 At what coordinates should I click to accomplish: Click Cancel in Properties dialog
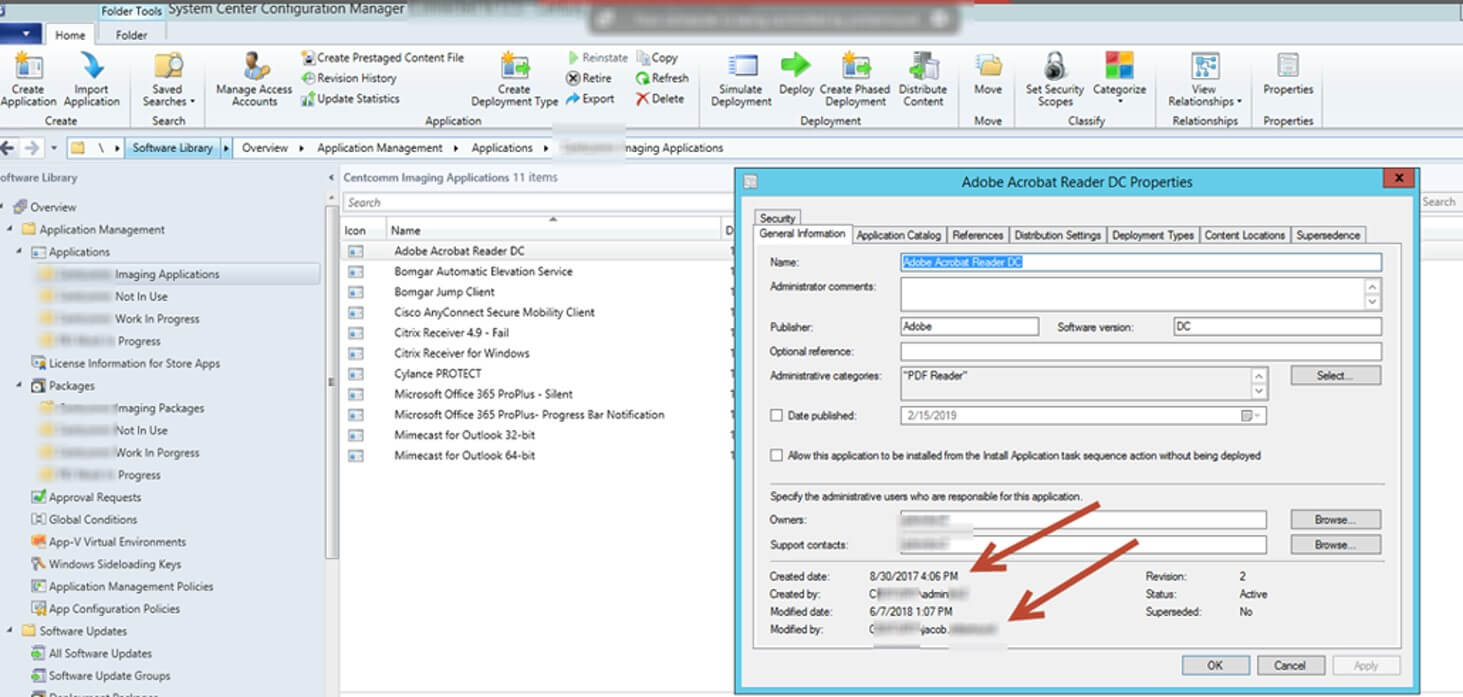point(1290,665)
